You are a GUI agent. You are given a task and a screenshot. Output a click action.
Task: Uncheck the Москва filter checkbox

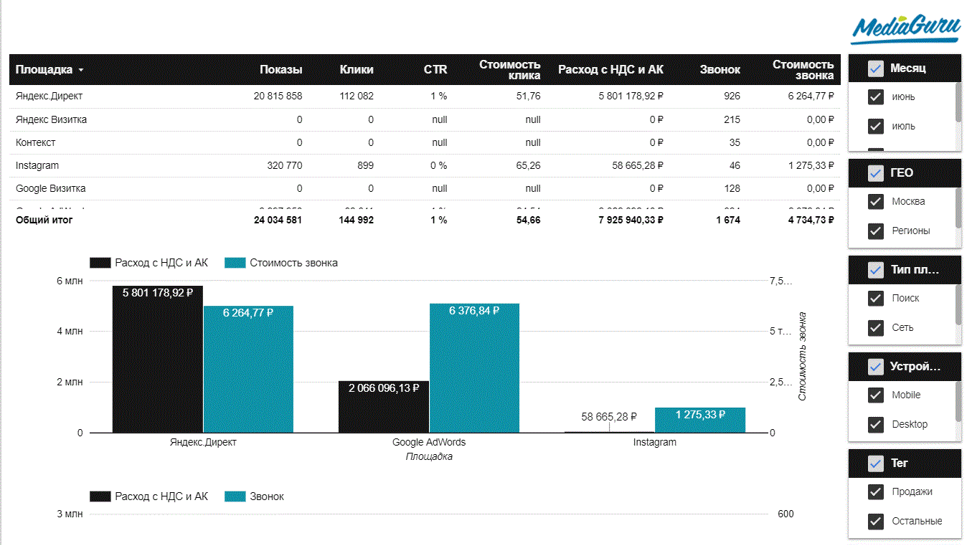tap(876, 202)
